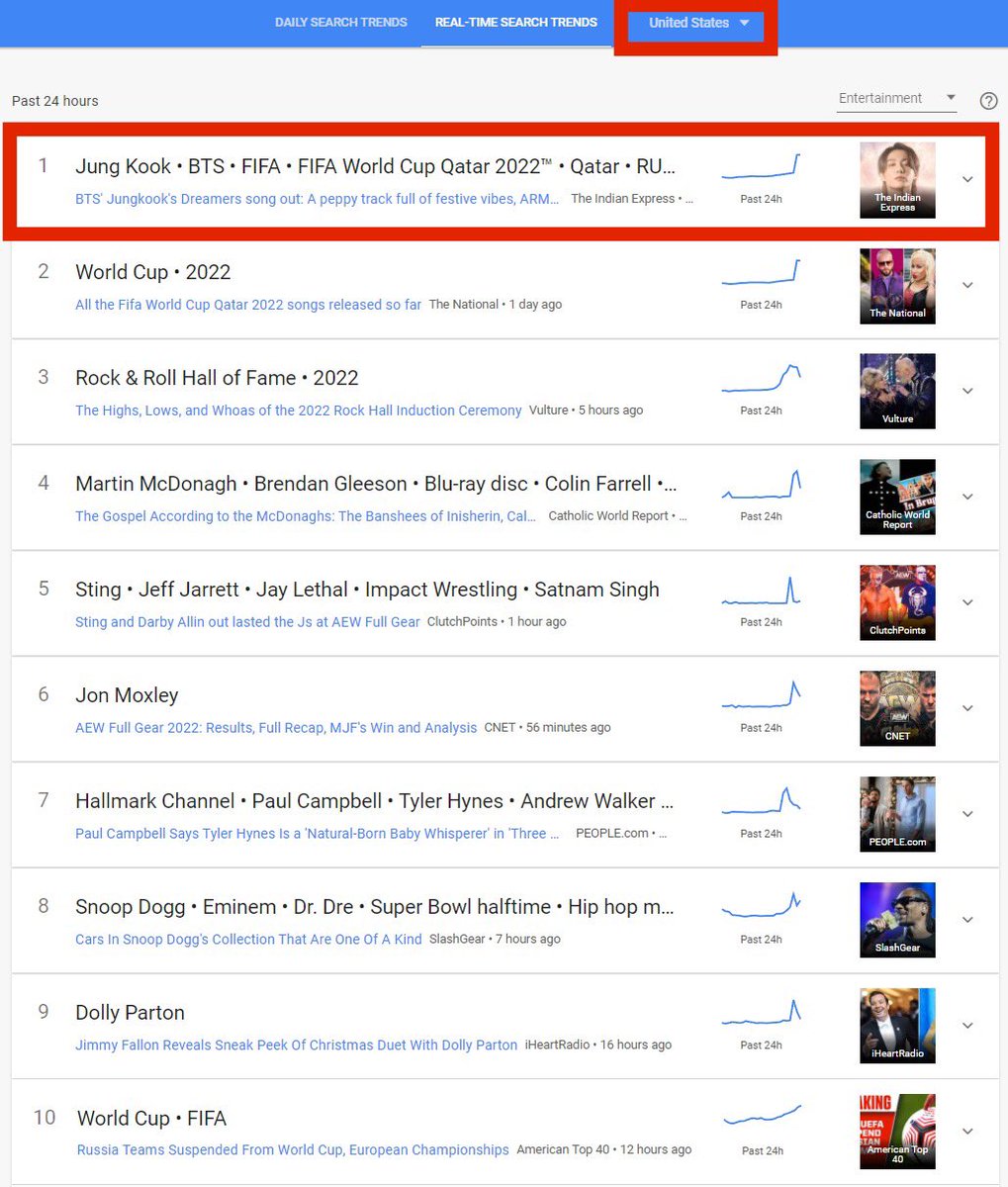Open The Gospel According to the McDonaghs article
The width and height of the screenshot is (1008, 1187).
tap(307, 516)
